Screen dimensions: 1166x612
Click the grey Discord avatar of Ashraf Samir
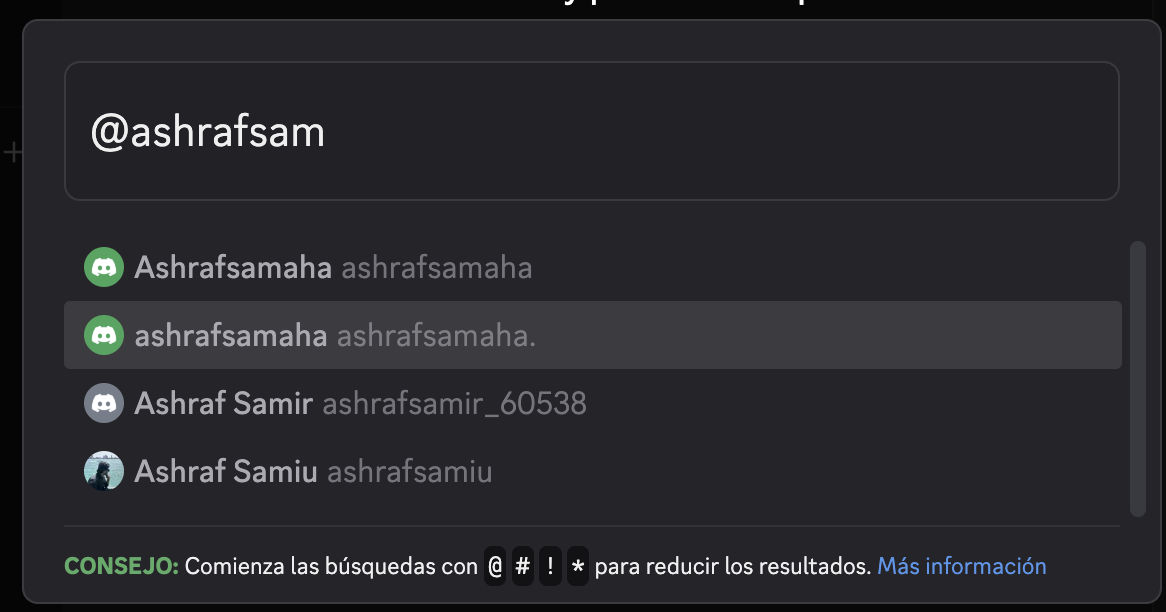103,403
